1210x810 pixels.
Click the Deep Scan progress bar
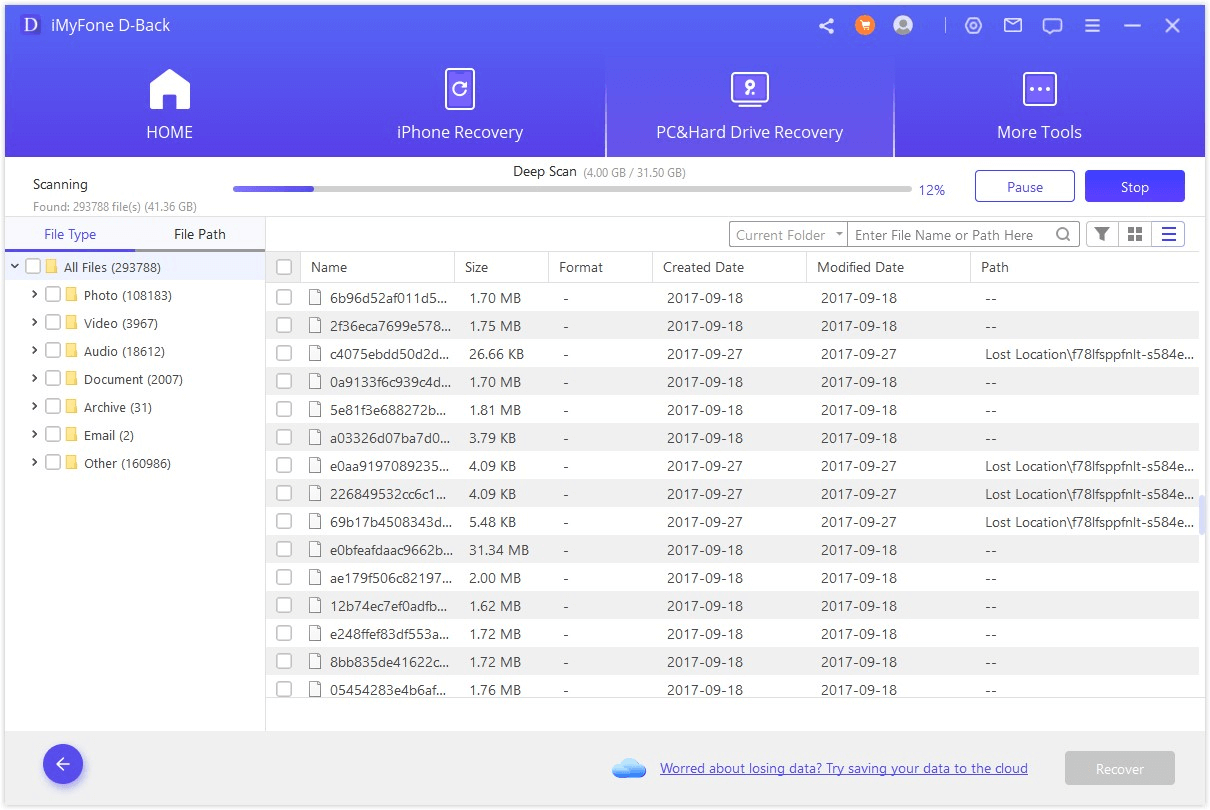click(x=571, y=189)
